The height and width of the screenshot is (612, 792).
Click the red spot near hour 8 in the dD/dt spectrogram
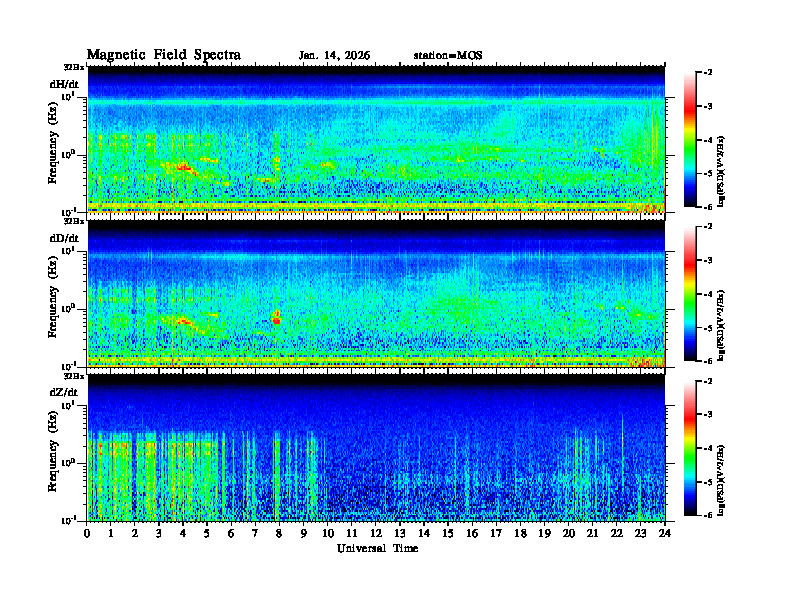[277, 318]
